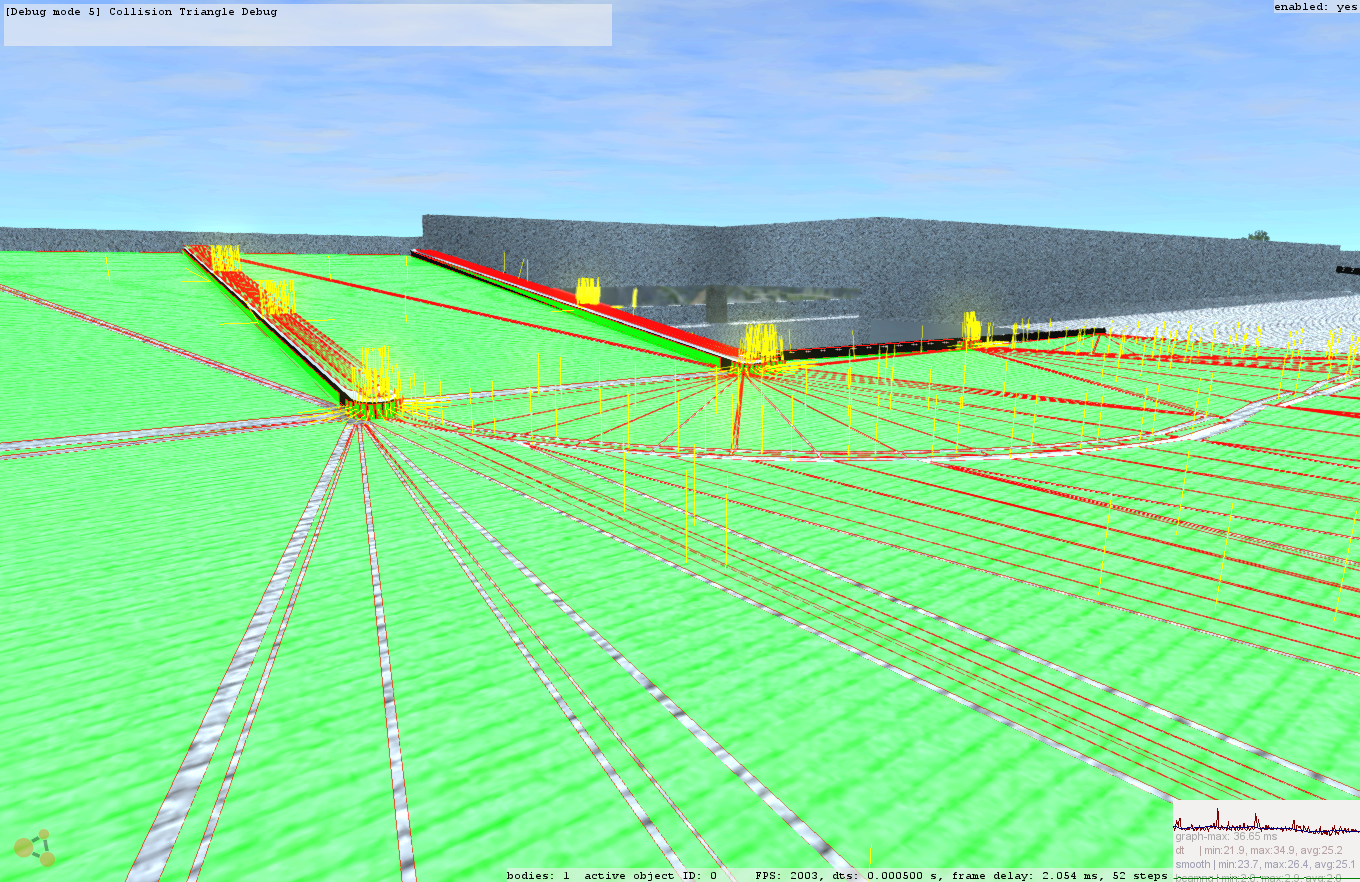1360x882 pixels.
Task: Click the "bodies: 1" status entry
Action: [x=538, y=875]
